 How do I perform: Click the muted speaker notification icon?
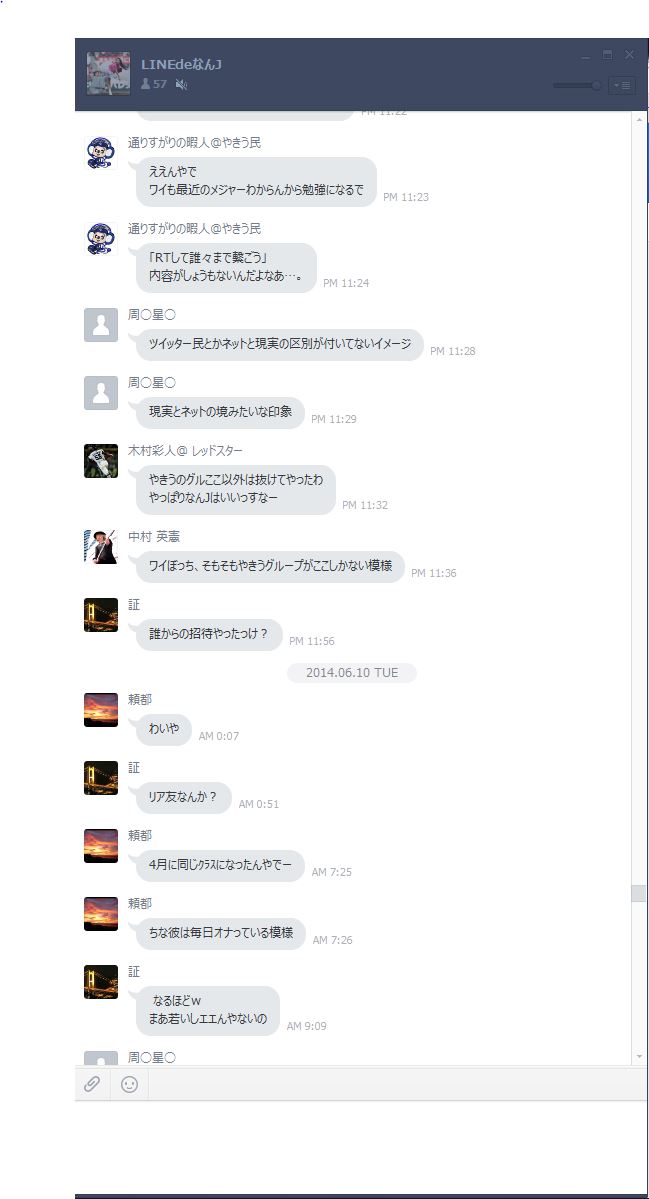click(x=181, y=84)
